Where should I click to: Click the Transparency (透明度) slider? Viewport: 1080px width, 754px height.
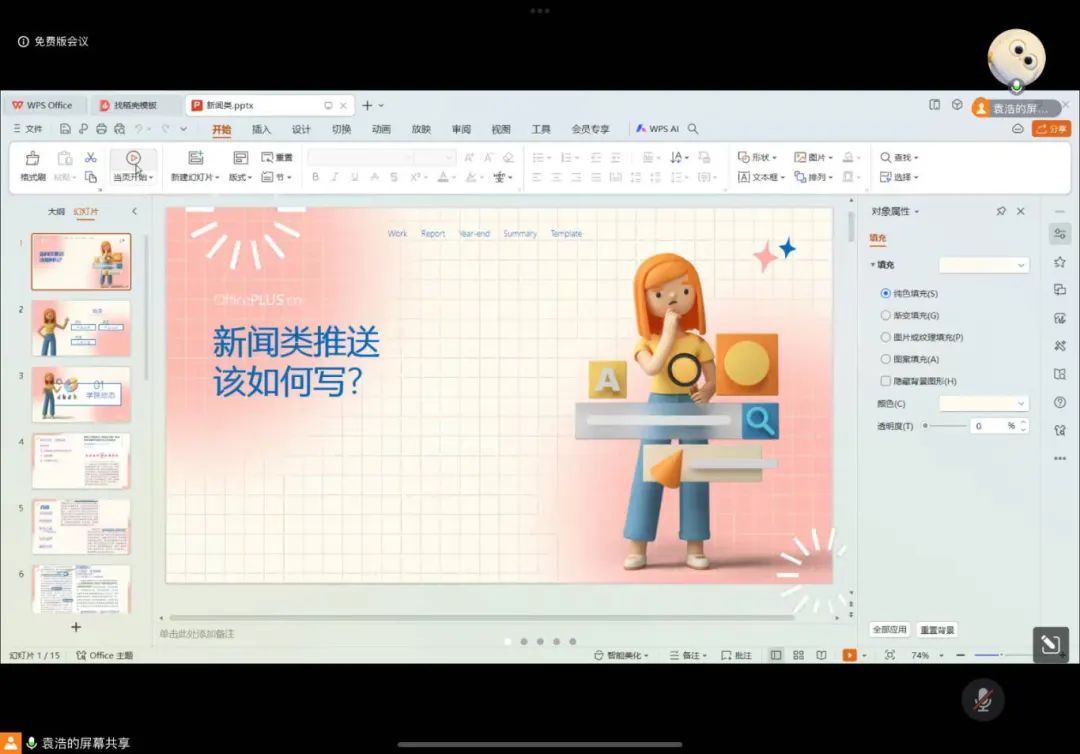[946, 426]
